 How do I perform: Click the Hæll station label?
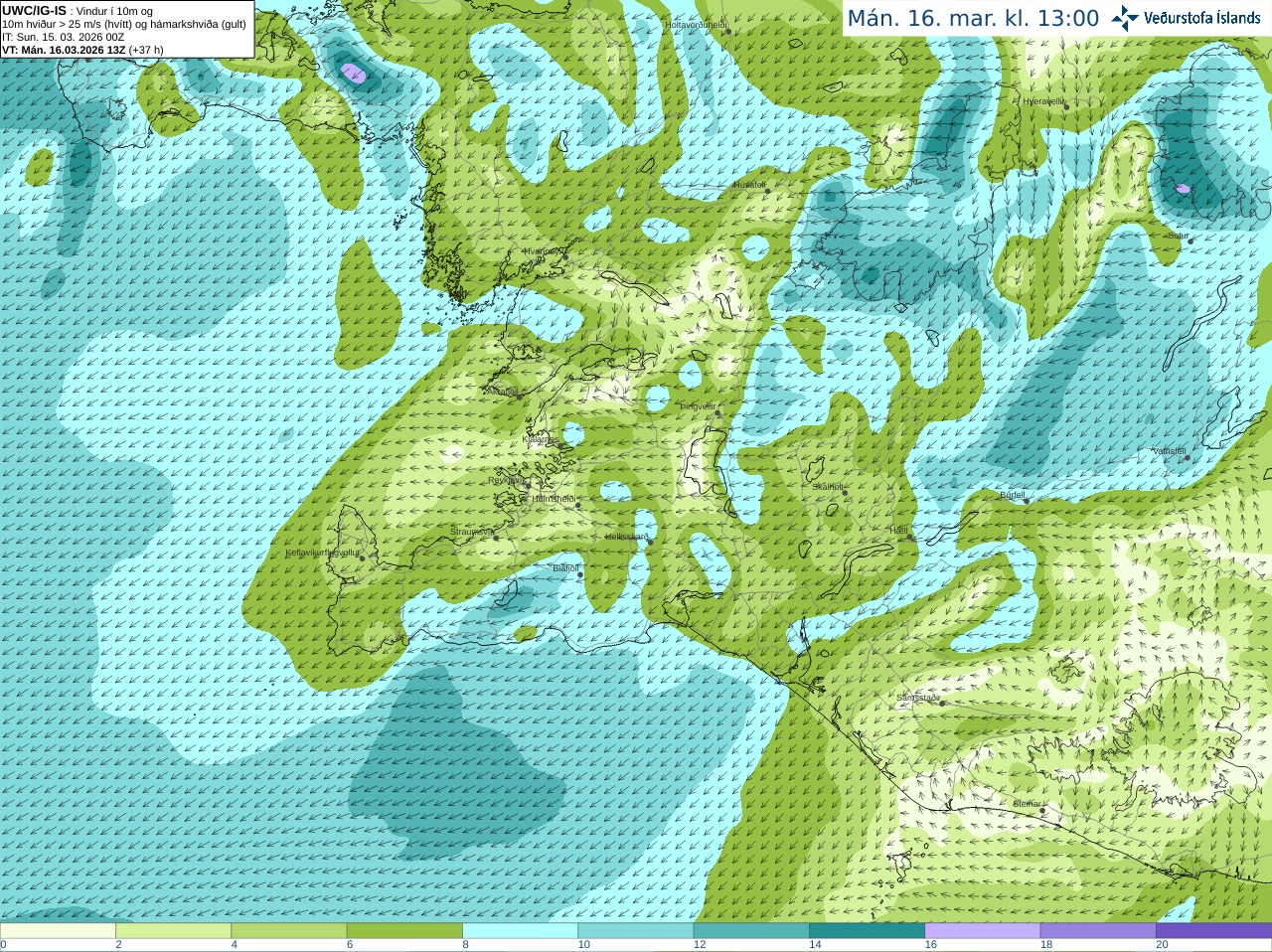(899, 531)
